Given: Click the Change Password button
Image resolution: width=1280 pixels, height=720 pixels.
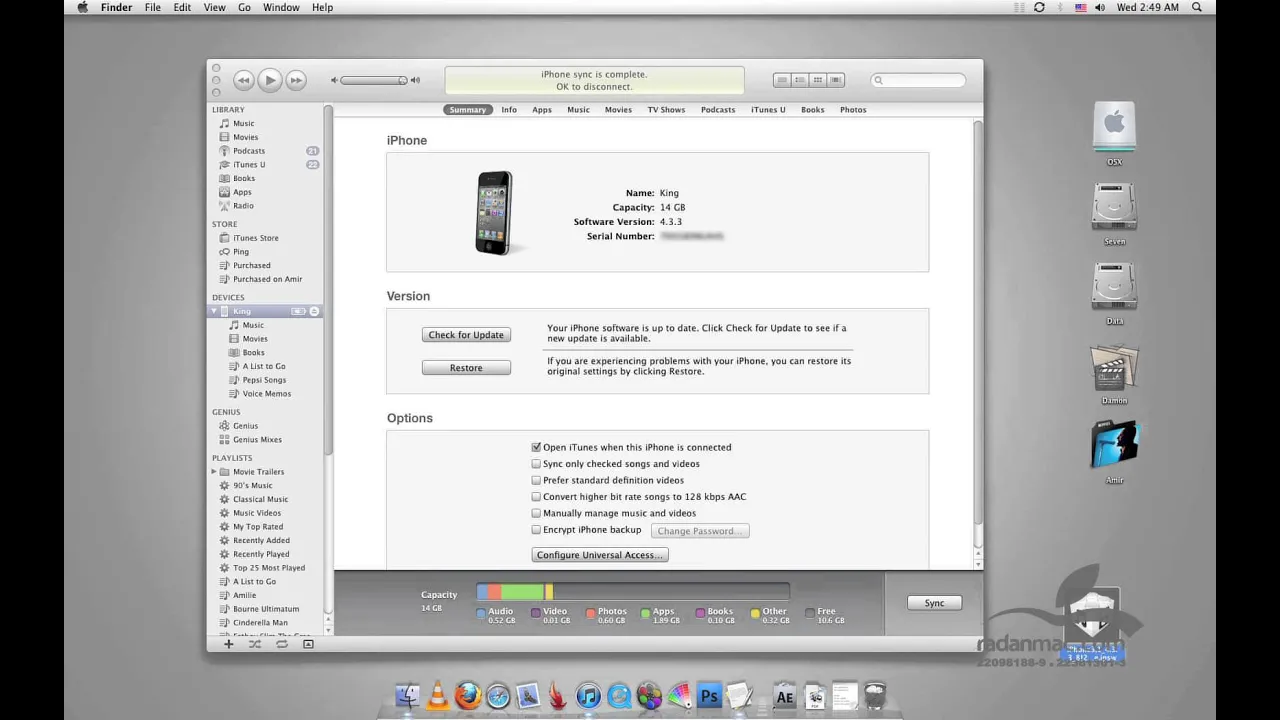Looking at the screenshot, I should click(x=700, y=531).
